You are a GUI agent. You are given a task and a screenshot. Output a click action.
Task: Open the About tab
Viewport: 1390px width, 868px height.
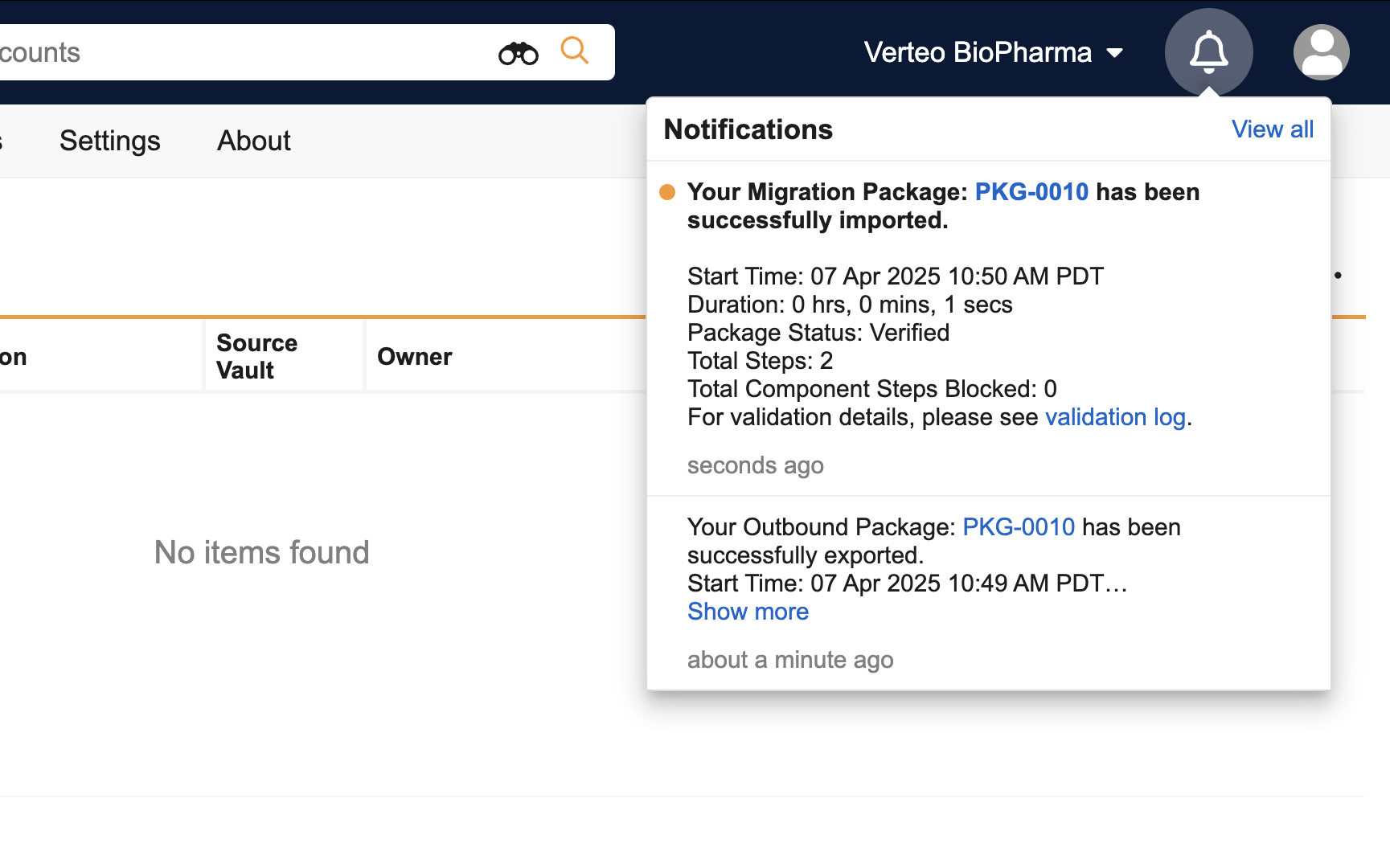[254, 141]
